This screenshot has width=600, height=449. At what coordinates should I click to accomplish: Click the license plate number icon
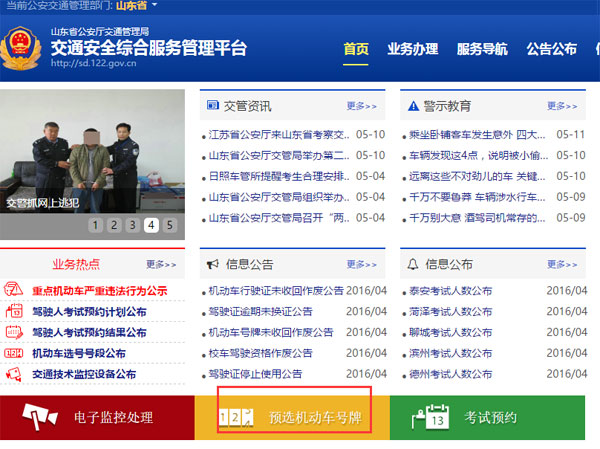[236, 417]
